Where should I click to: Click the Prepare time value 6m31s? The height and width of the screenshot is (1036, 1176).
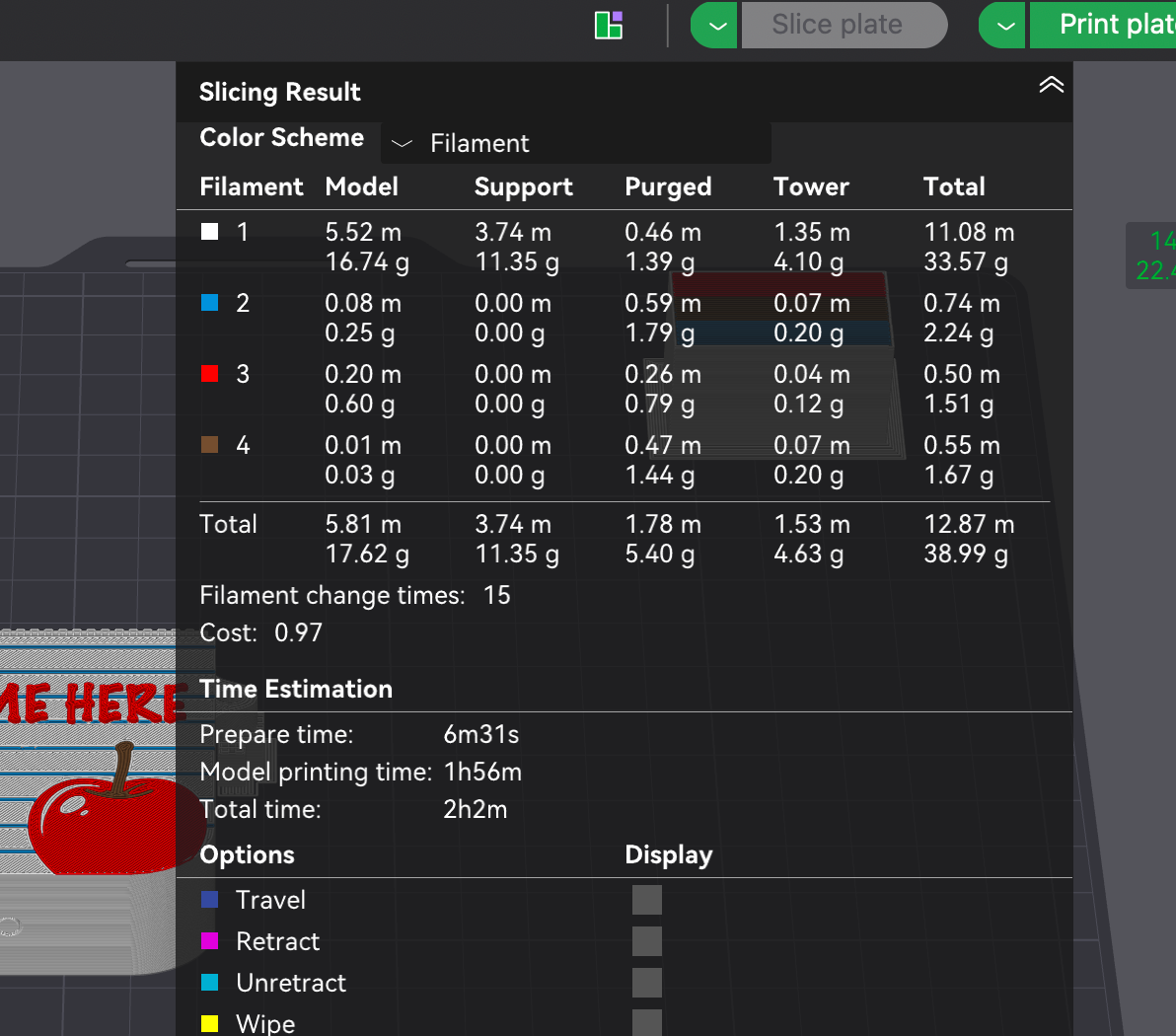coord(480,734)
